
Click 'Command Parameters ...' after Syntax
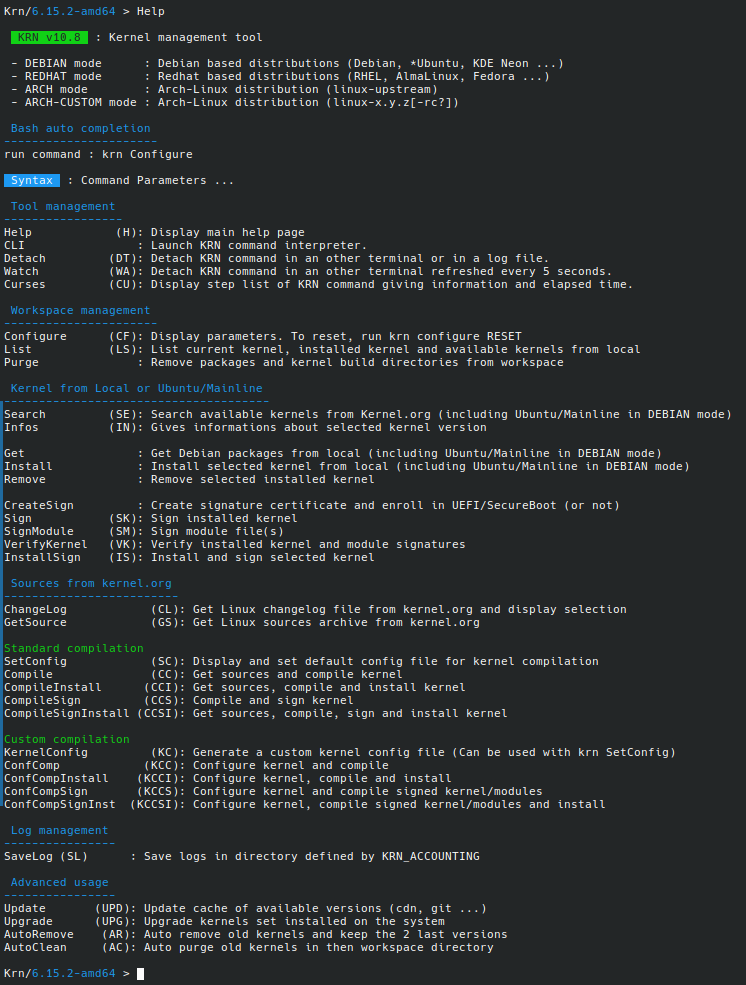pyautogui.click(x=158, y=180)
